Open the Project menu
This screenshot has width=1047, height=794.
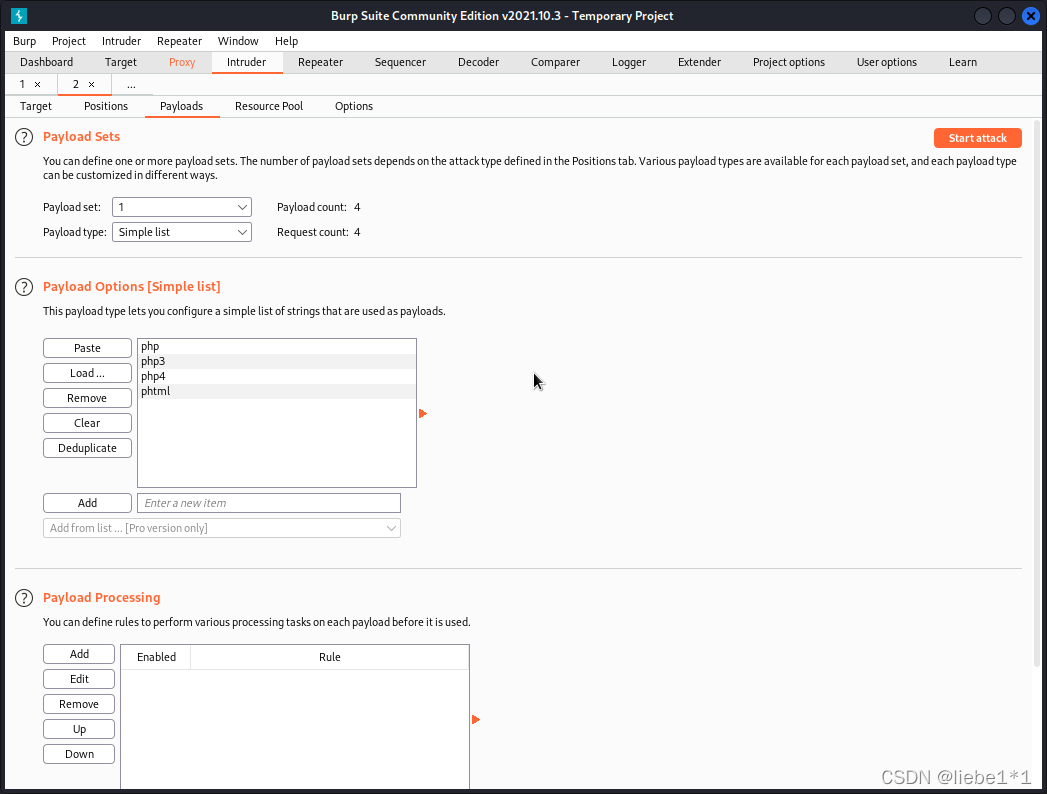[x=69, y=41]
